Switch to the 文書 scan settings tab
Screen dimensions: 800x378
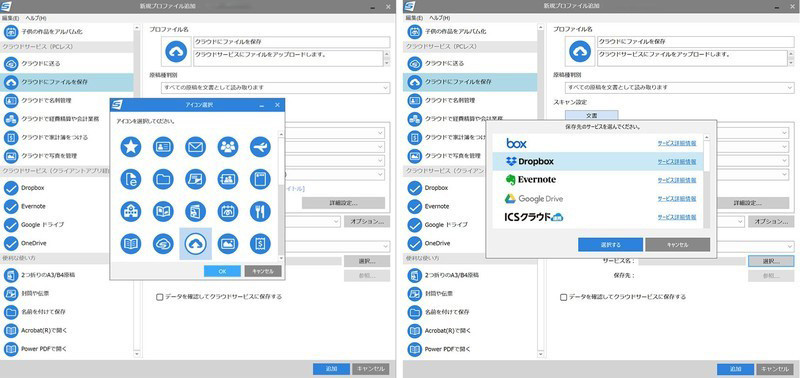click(591, 115)
